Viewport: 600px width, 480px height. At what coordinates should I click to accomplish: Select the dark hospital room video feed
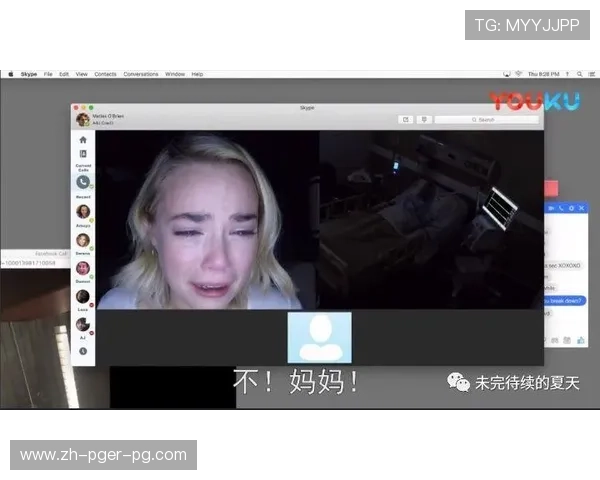tap(432, 220)
